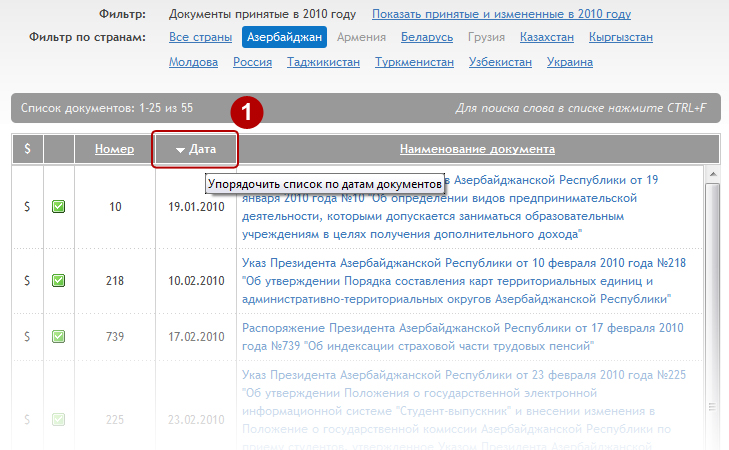Toggle green checkbox for document 10

pyautogui.click(x=59, y=207)
